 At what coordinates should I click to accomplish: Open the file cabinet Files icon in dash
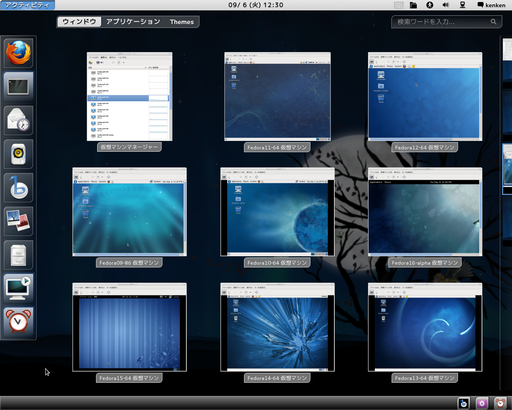tap(18, 255)
